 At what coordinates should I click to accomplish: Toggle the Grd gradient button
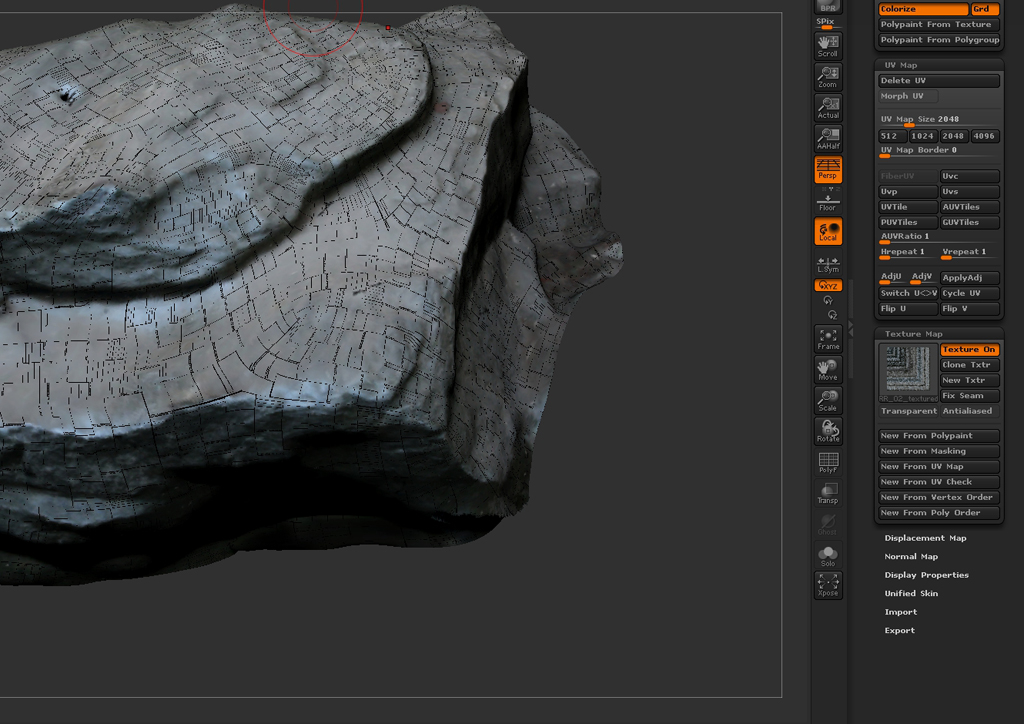tap(985, 9)
